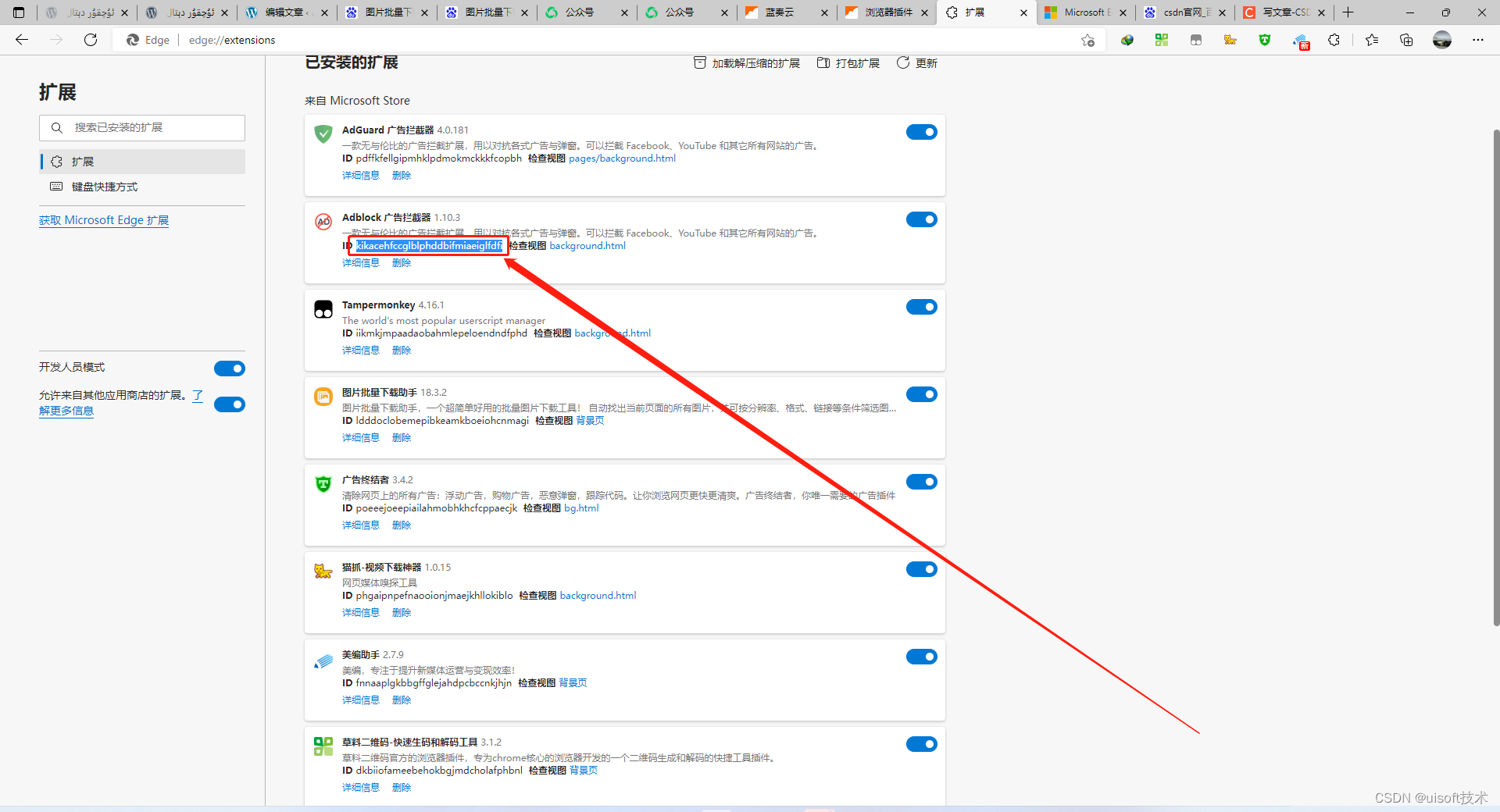Click 删除 under 美编助手

[402, 700]
